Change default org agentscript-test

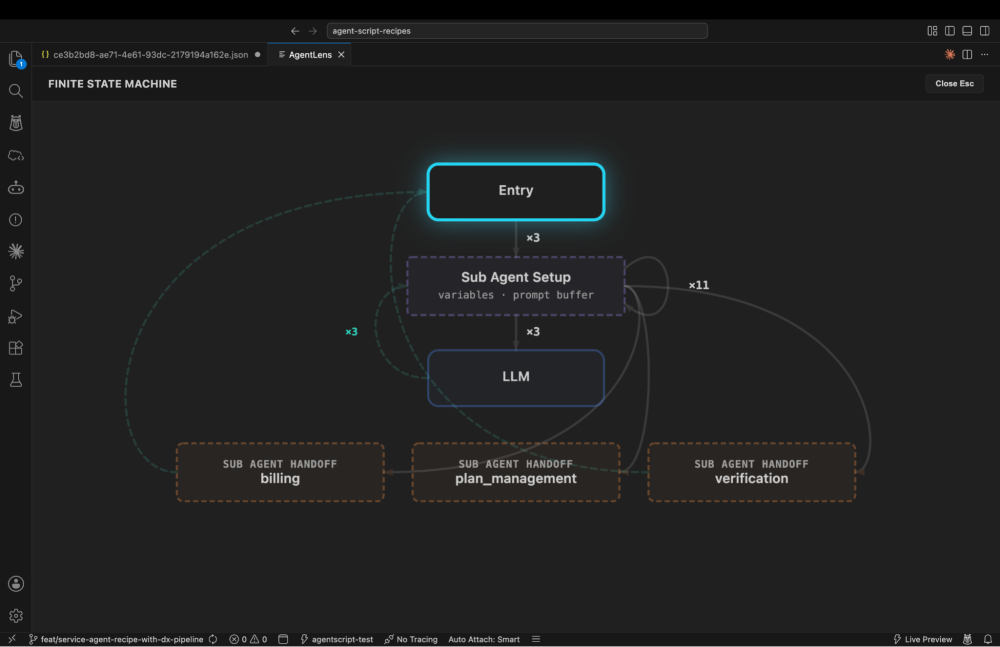(x=337, y=639)
